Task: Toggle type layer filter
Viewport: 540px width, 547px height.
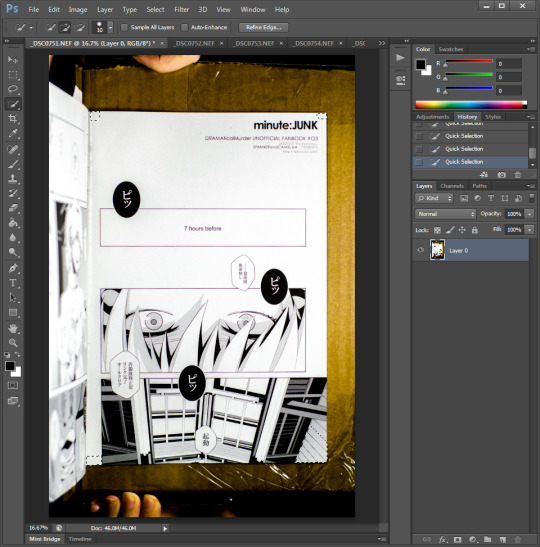Action: click(491, 198)
